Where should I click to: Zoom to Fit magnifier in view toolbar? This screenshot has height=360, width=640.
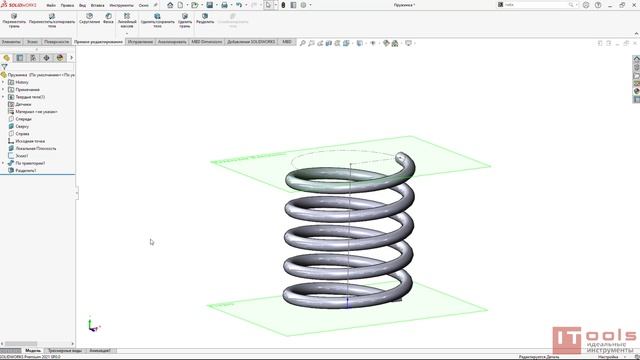point(303,43)
